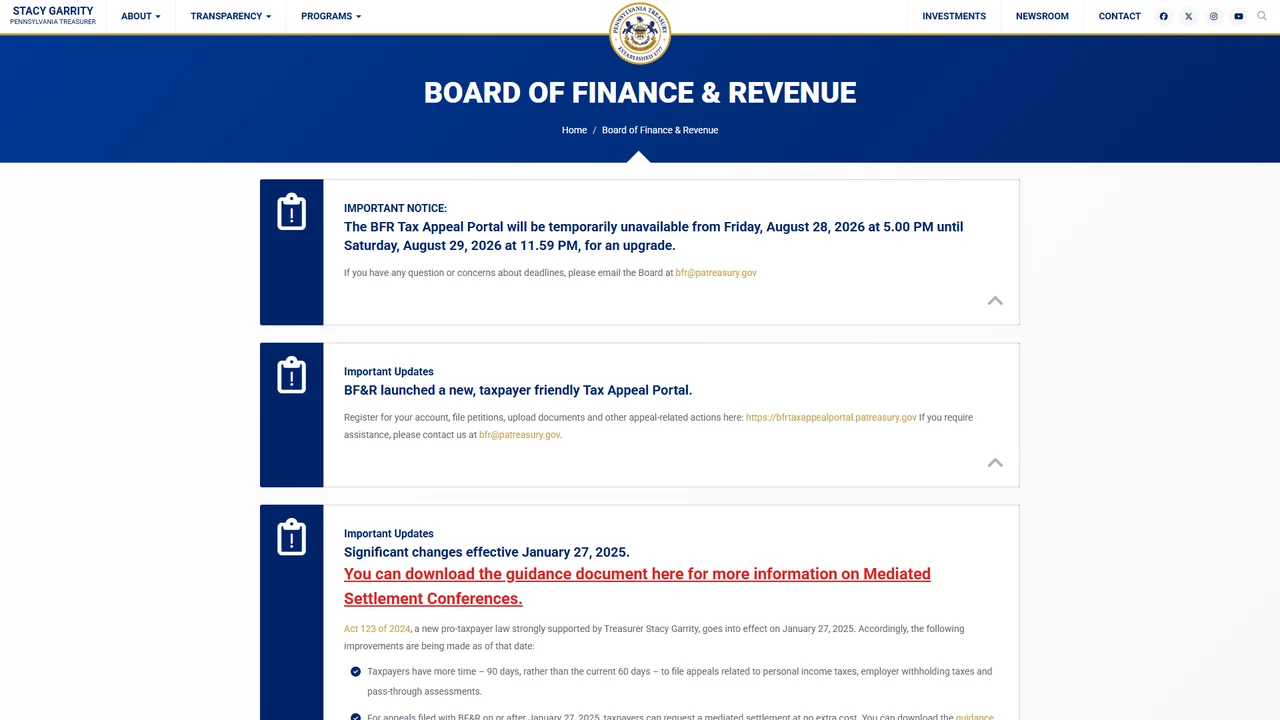Click bfr@patreasury.gov email in Important Notice
This screenshot has width=1280, height=720.
[716, 272]
